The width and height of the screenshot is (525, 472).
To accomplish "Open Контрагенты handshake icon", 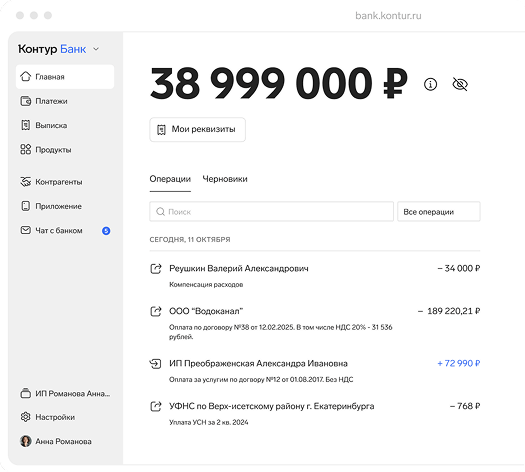I will tap(26, 182).
